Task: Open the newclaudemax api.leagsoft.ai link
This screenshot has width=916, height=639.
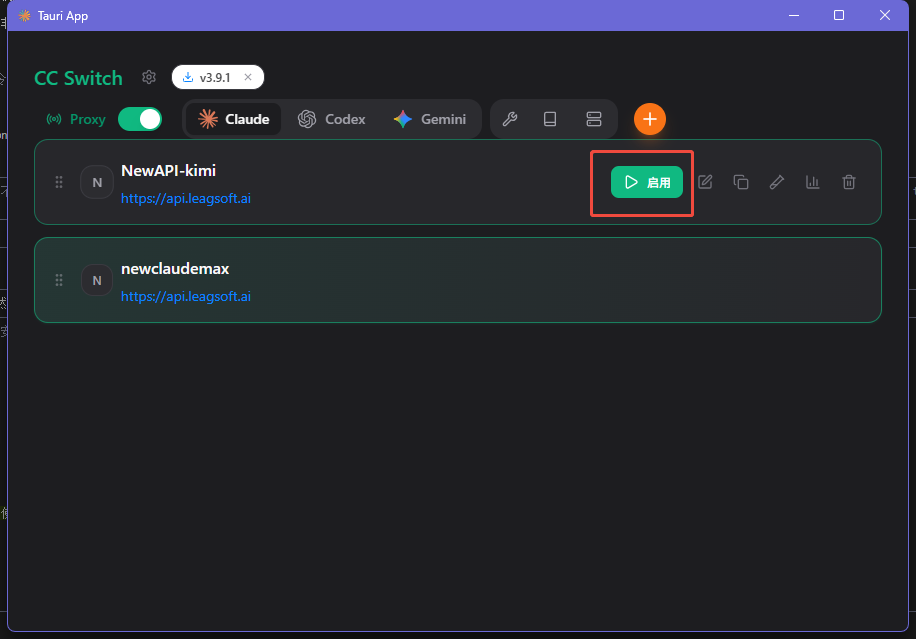Action: pyautogui.click(x=186, y=296)
